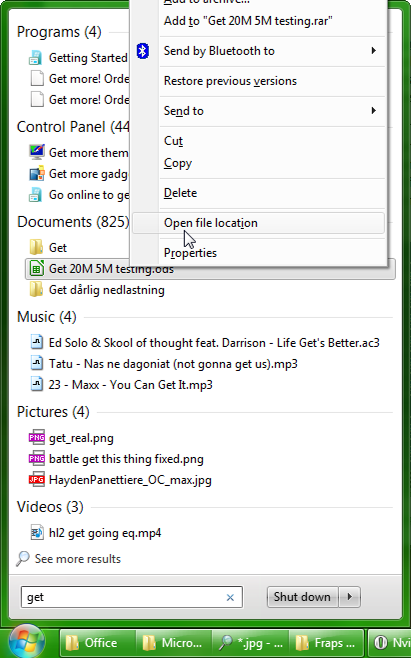The image size is (411, 658).
Task: Click the get_real.png file icon
Action: 37,438
